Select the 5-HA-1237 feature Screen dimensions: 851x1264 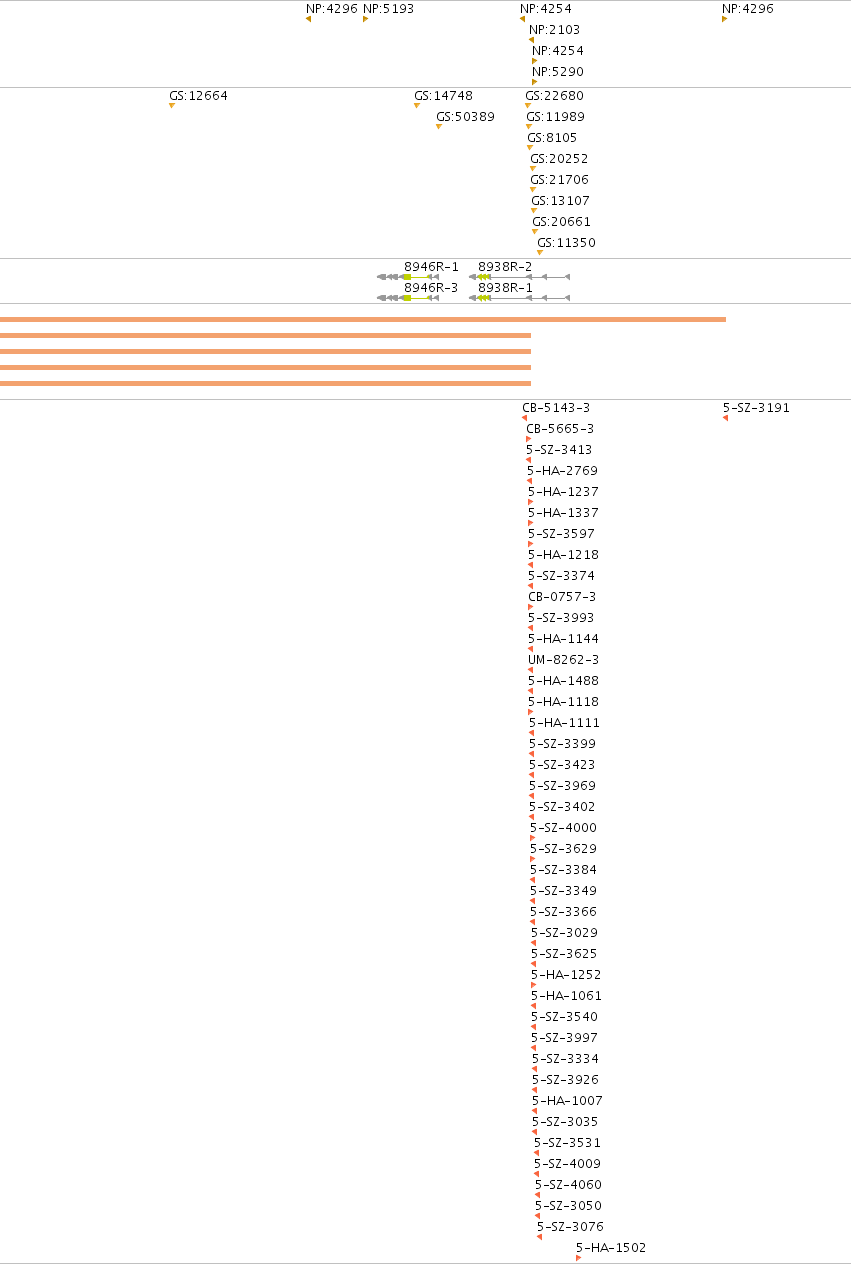click(563, 492)
